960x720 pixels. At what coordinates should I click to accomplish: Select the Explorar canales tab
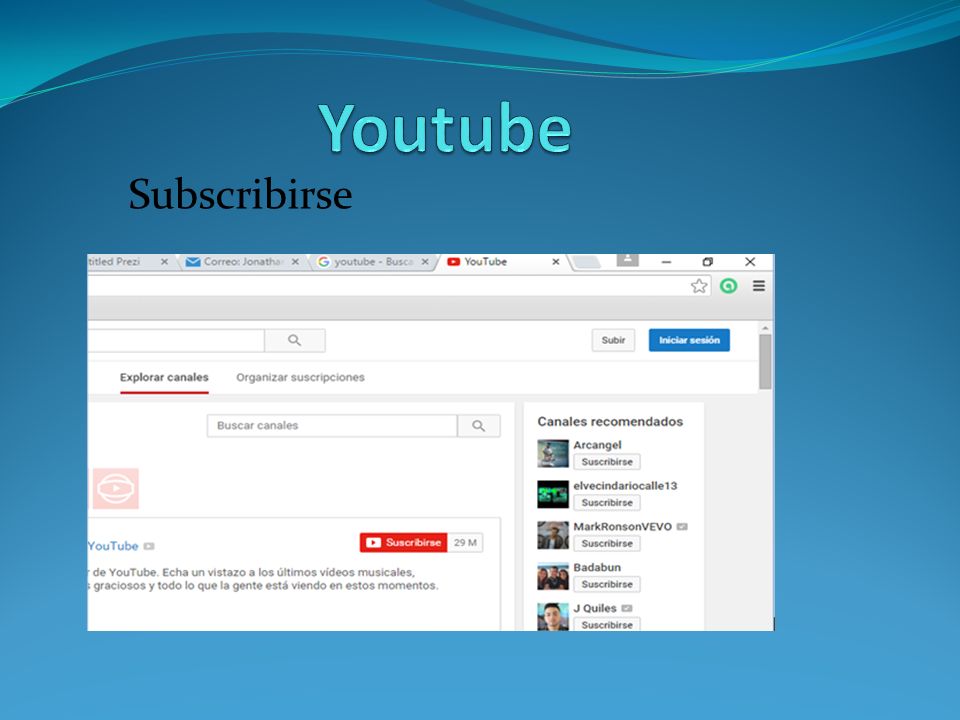[x=164, y=377]
